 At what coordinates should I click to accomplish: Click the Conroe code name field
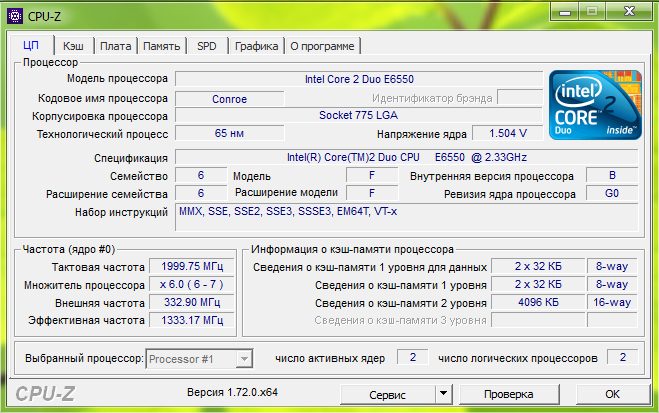click(x=229, y=99)
